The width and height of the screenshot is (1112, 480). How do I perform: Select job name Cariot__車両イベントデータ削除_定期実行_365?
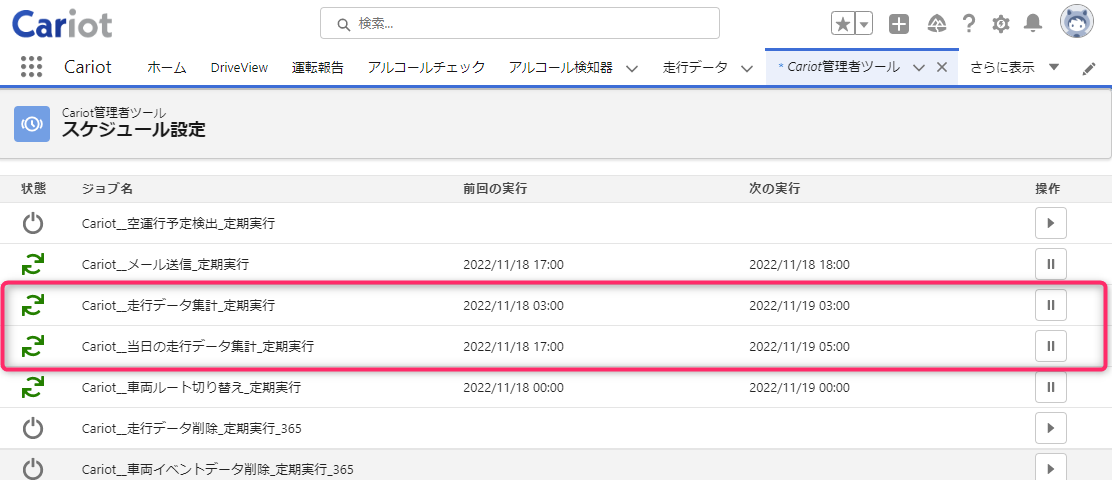pos(217,469)
